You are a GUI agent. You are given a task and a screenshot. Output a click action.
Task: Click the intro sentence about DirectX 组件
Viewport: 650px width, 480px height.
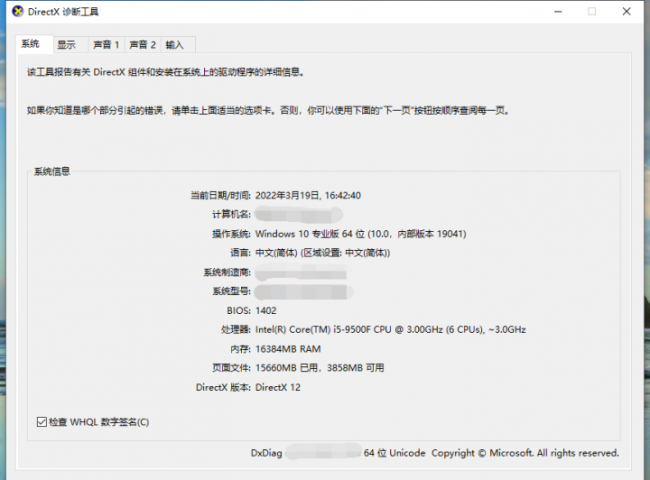pos(166,72)
